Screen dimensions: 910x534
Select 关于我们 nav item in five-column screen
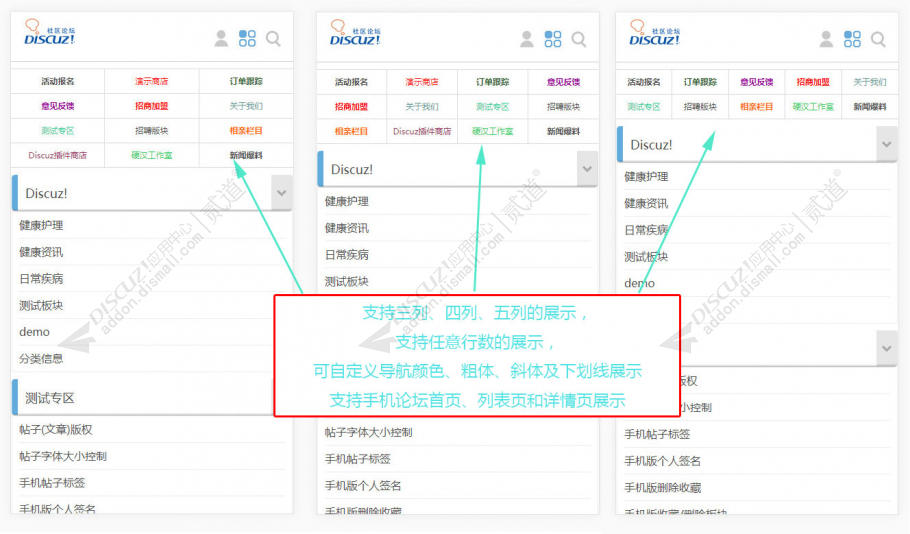click(870, 82)
